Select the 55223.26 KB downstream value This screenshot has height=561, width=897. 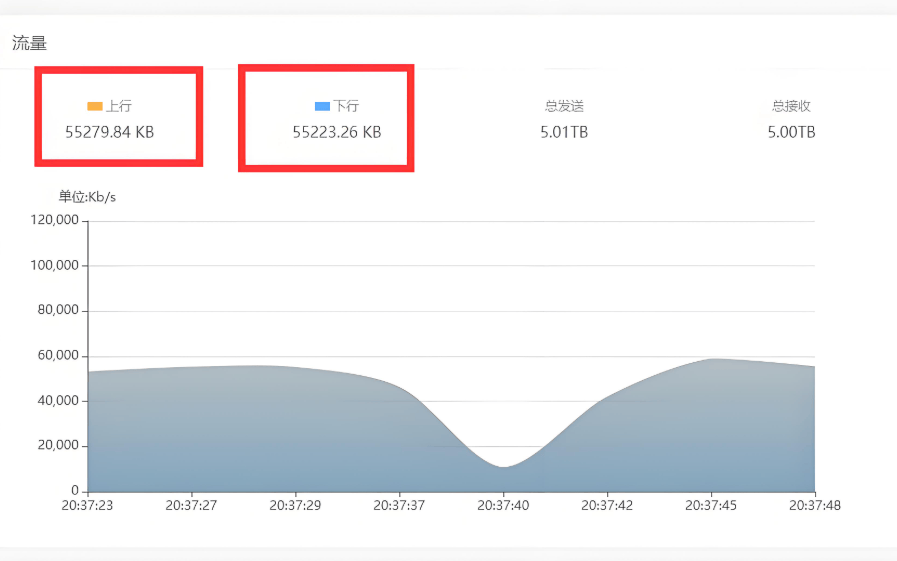pyautogui.click(x=337, y=132)
